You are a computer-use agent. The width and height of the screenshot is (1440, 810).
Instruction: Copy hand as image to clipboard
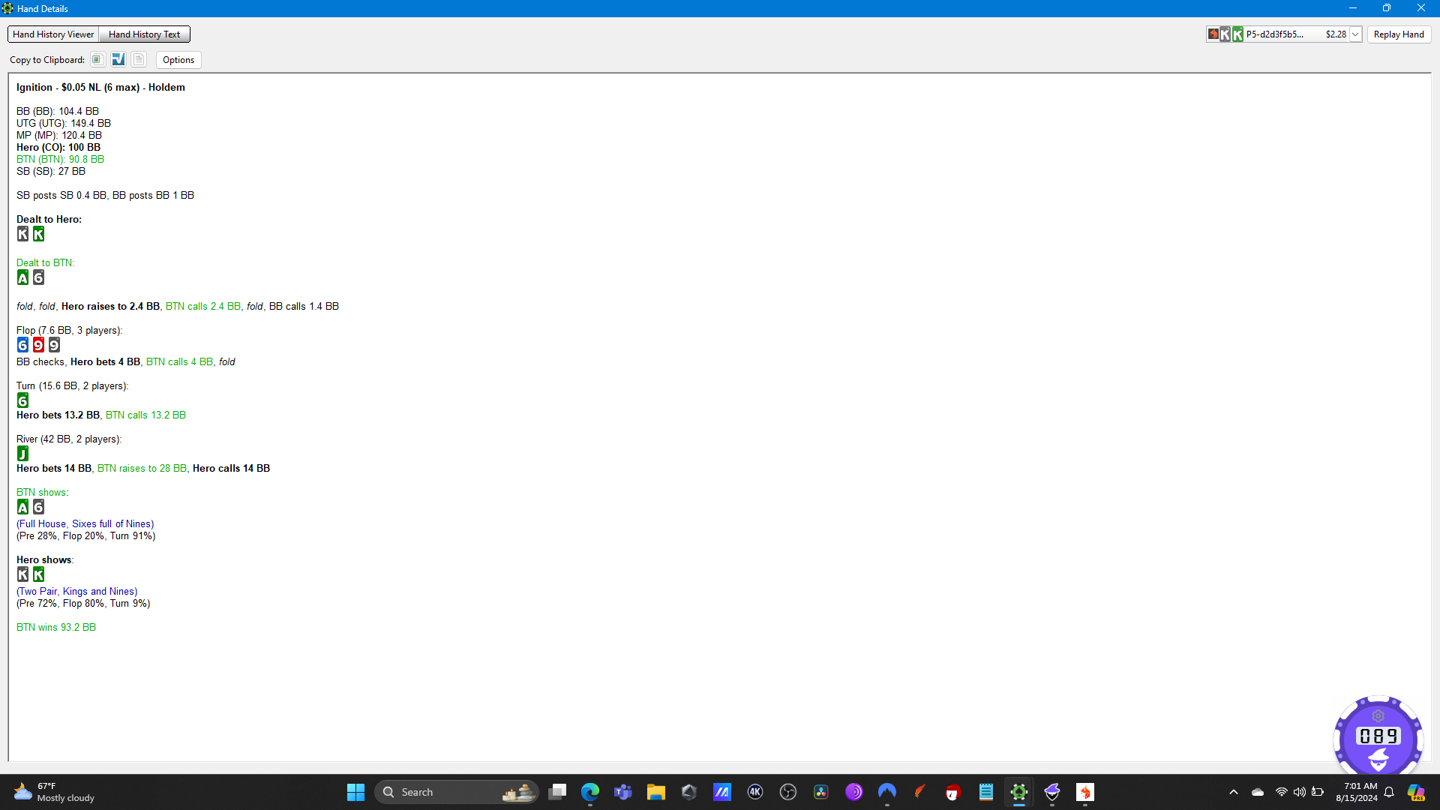point(97,60)
